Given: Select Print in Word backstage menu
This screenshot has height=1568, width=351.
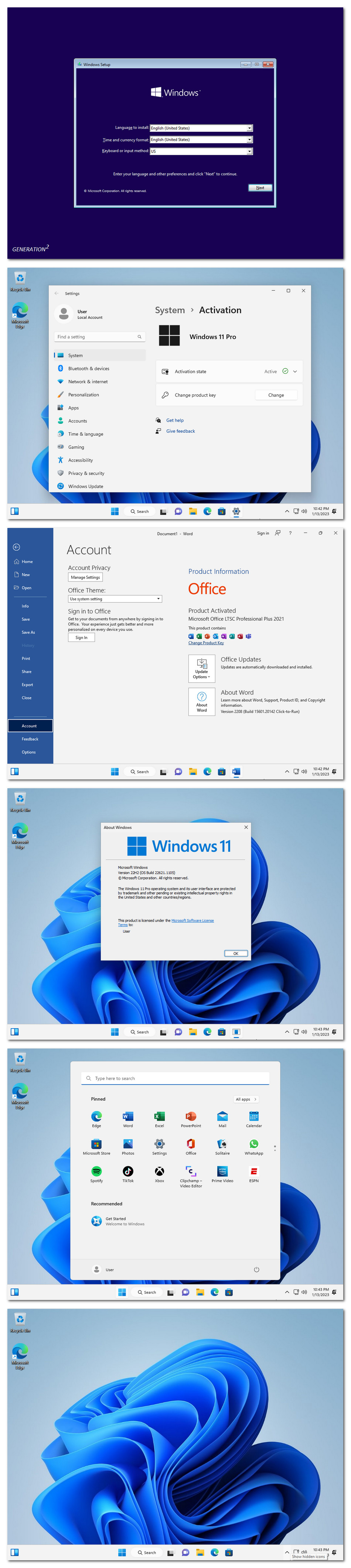Looking at the screenshot, I should point(30,659).
